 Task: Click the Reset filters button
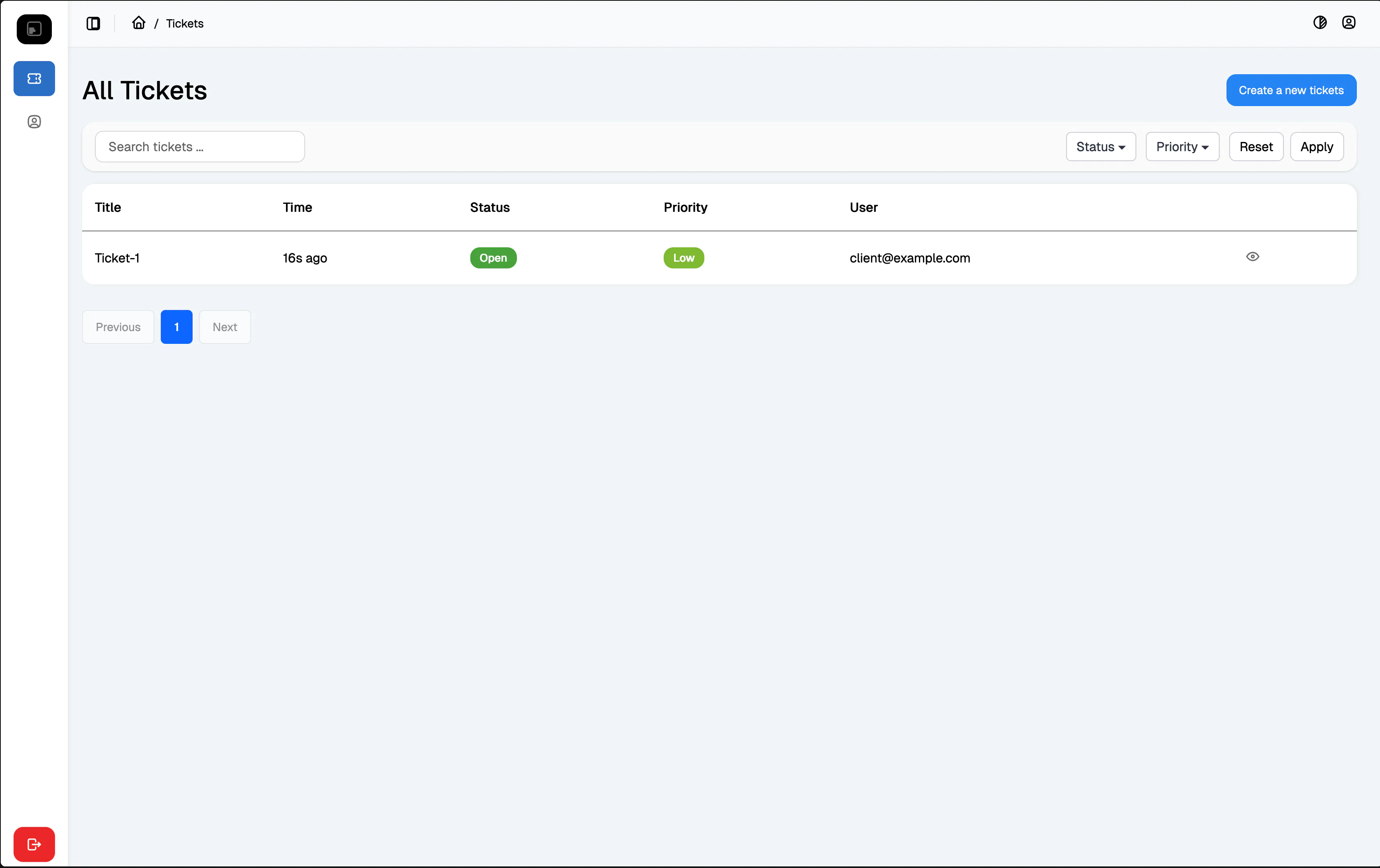coord(1256,147)
